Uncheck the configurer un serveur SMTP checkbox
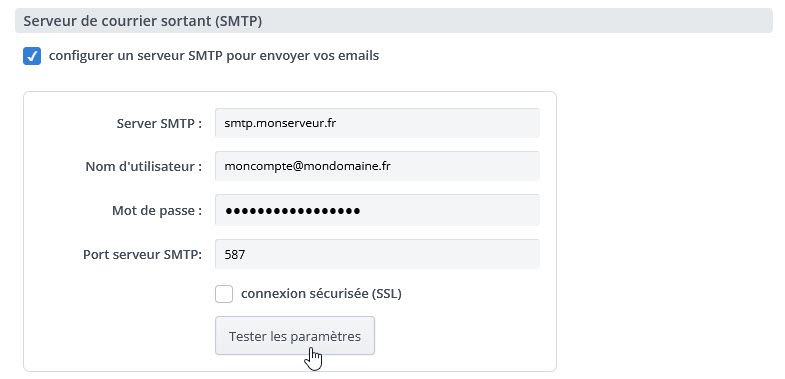The height and width of the screenshot is (379, 785). point(32,56)
